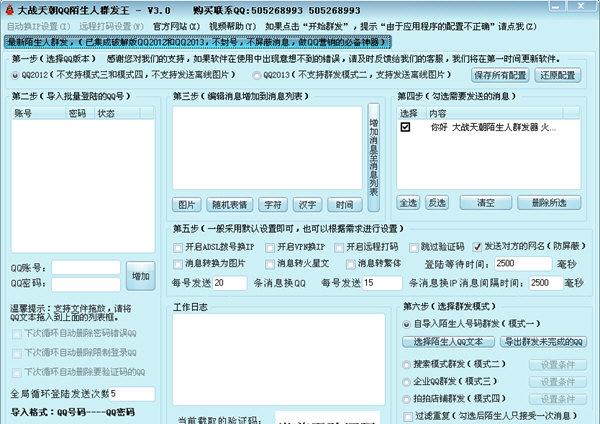Click the messages-per-IP field showing 15
600x424 pixels.
[x=382, y=283]
